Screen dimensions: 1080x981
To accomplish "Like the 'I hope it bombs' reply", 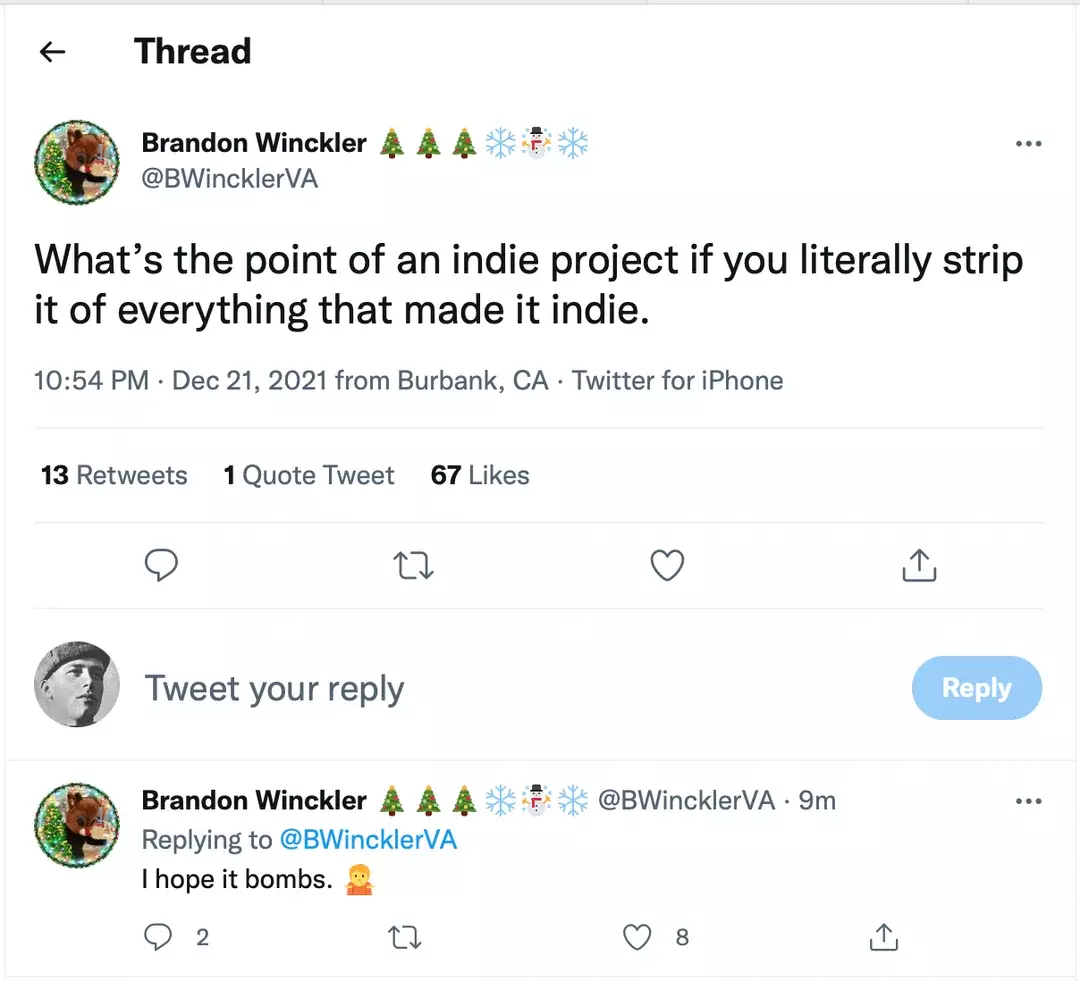I will [637, 937].
